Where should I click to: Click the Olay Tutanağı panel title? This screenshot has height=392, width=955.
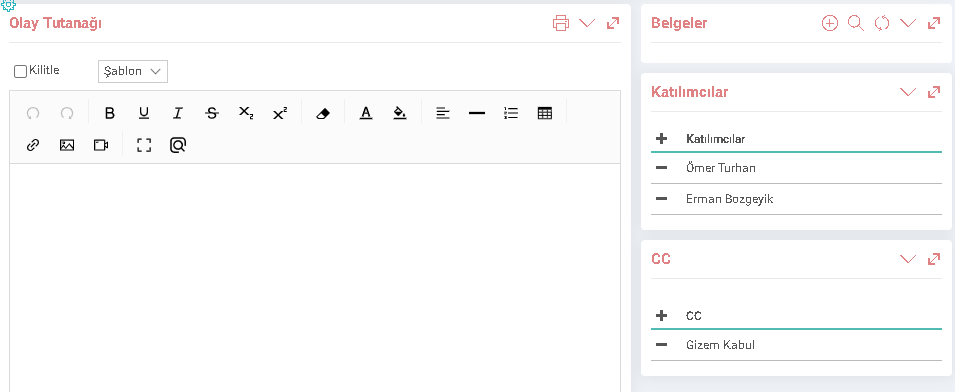point(55,24)
